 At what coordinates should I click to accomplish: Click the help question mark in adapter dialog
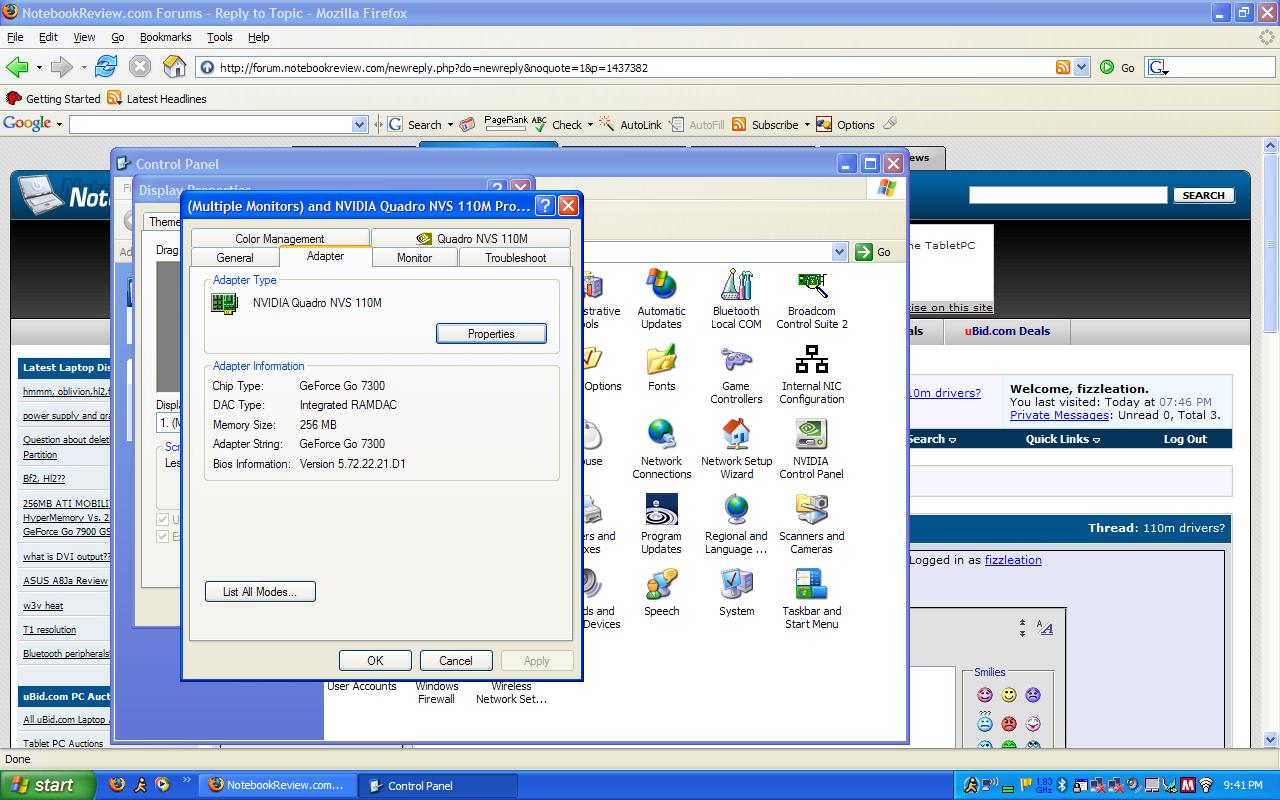(545, 206)
